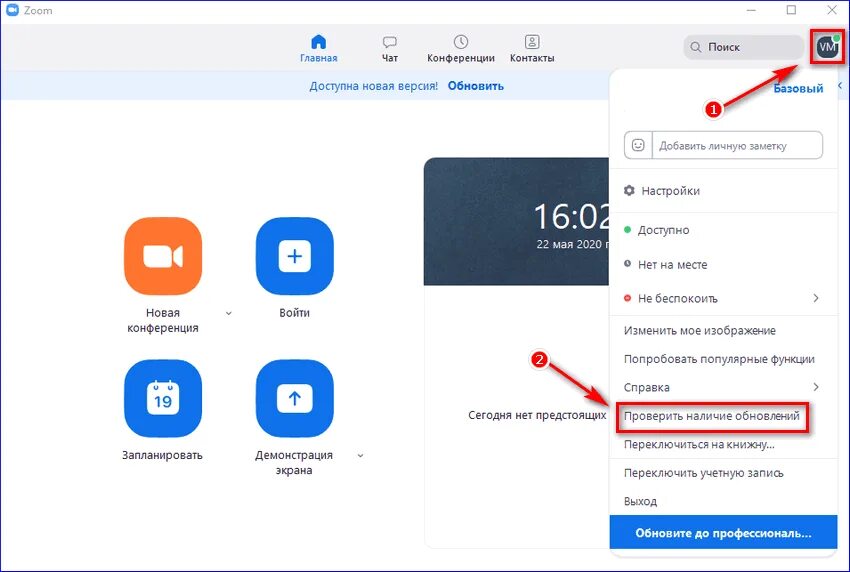850x572 pixels.
Task: Minimize the Zoom window
Action: (751, 10)
